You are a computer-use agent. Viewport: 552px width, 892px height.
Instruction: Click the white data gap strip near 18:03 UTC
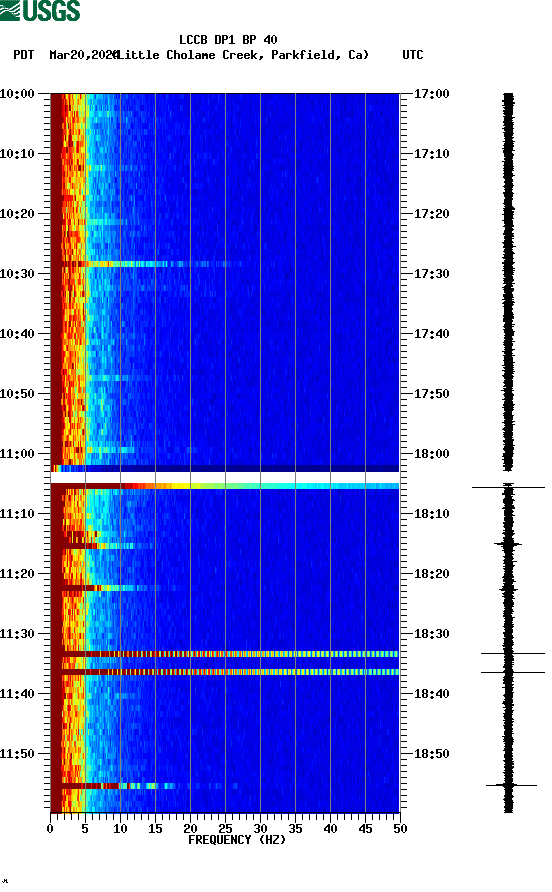[x=225, y=477]
